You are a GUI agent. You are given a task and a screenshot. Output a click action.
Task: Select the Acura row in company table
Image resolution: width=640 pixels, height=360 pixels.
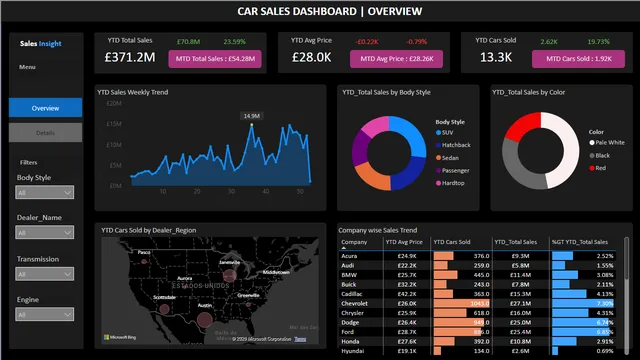478,256
